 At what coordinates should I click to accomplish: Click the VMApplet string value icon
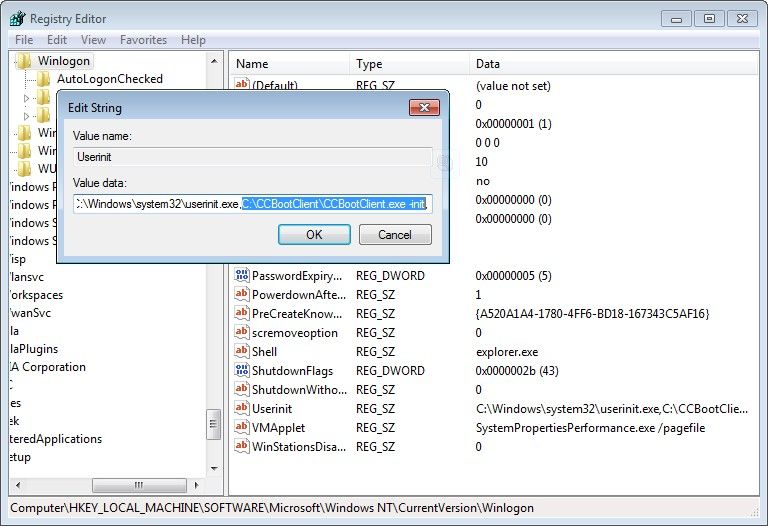tap(241, 427)
